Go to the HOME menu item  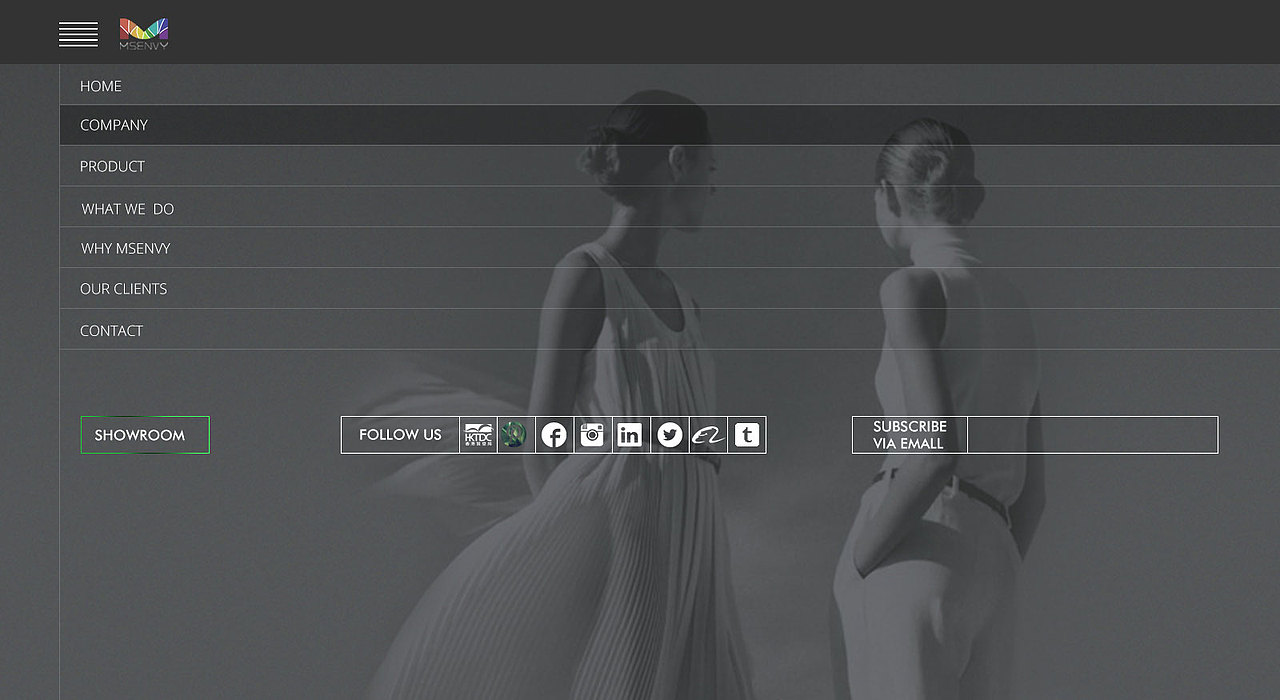pyautogui.click(x=670, y=85)
